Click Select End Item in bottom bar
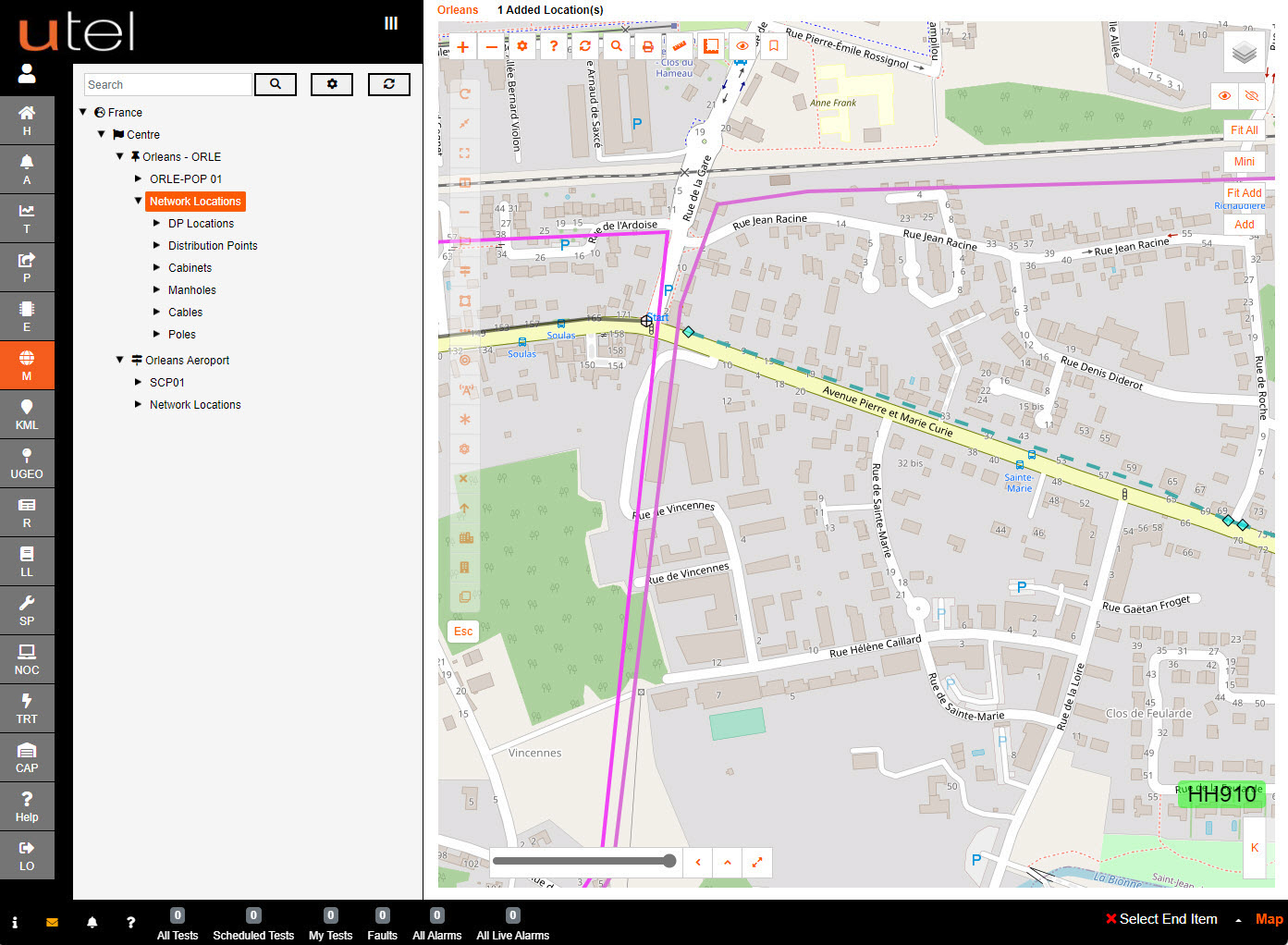This screenshot has height=945, width=1288. (x=1168, y=919)
